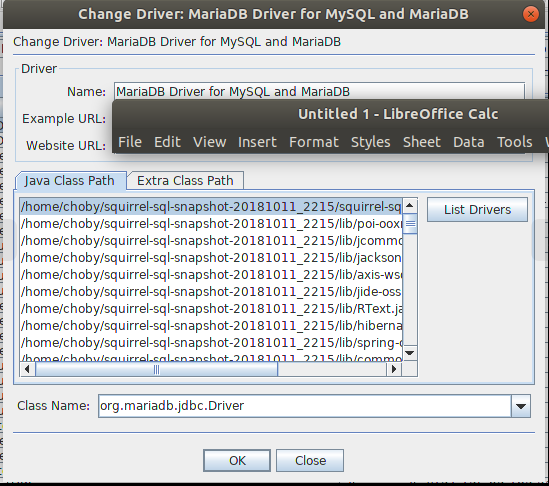Click the vertical scrollbar thumb
The height and width of the screenshot is (486, 549).
click(410, 223)
